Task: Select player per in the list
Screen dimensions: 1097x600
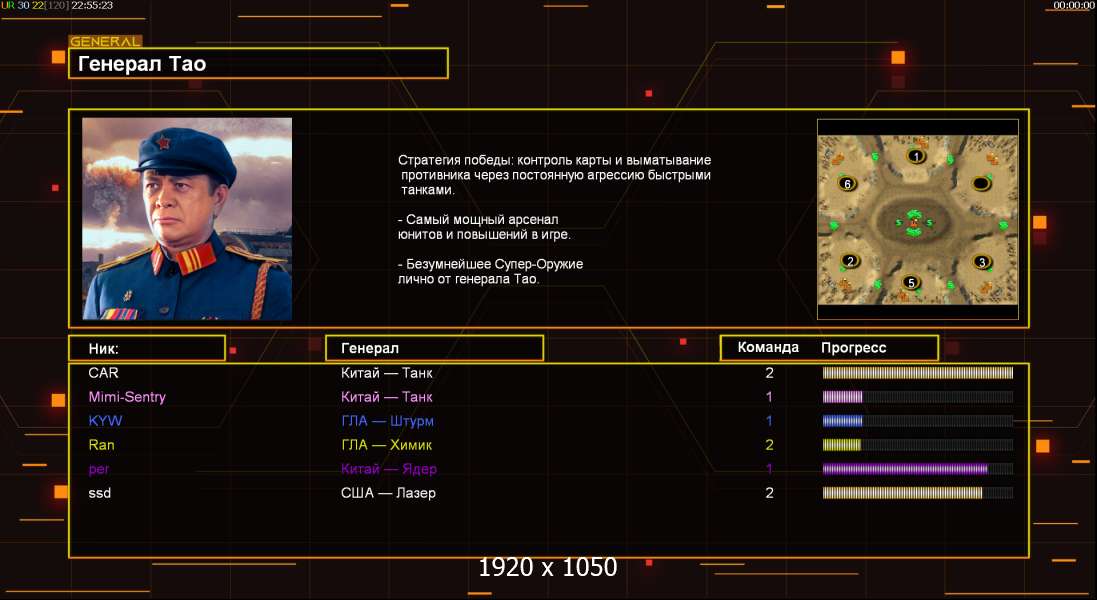Action: click(99, 469)
